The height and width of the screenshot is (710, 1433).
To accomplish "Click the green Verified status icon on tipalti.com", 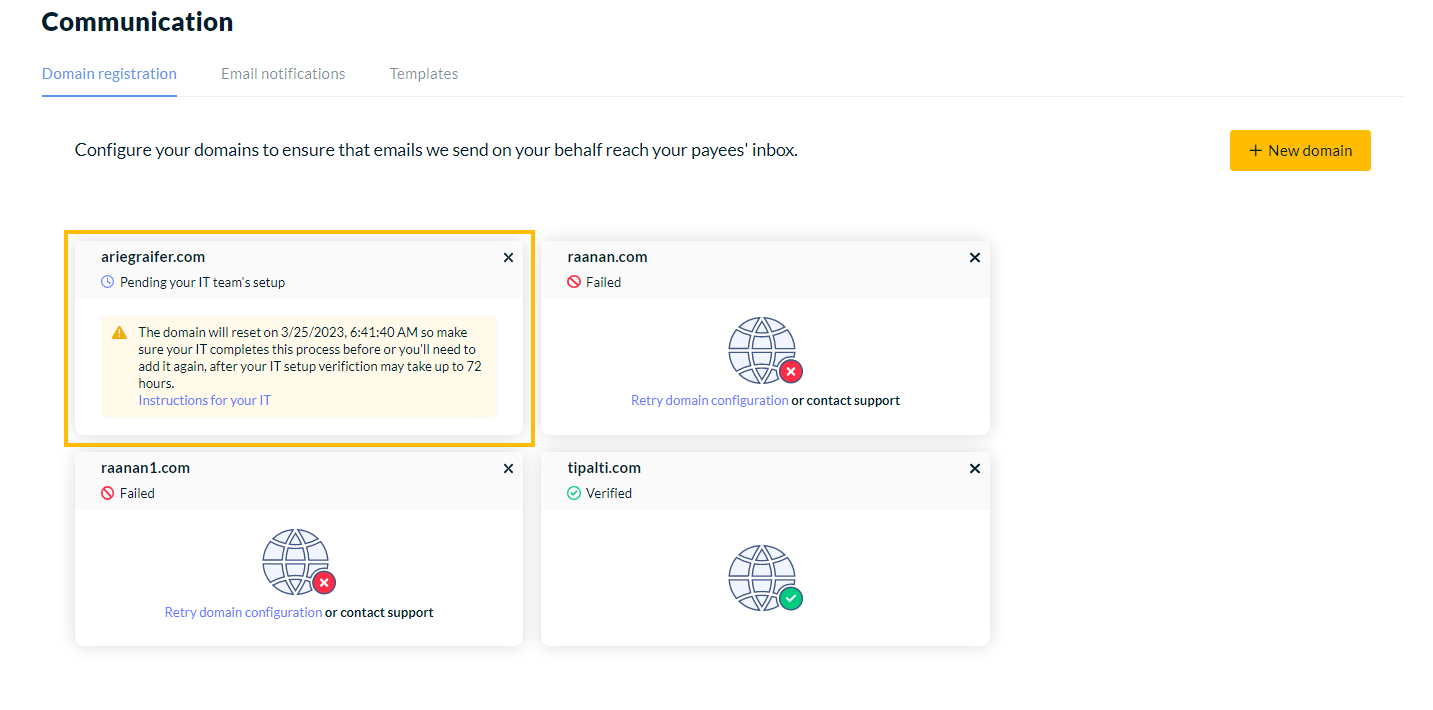I will tap(574, 494).
